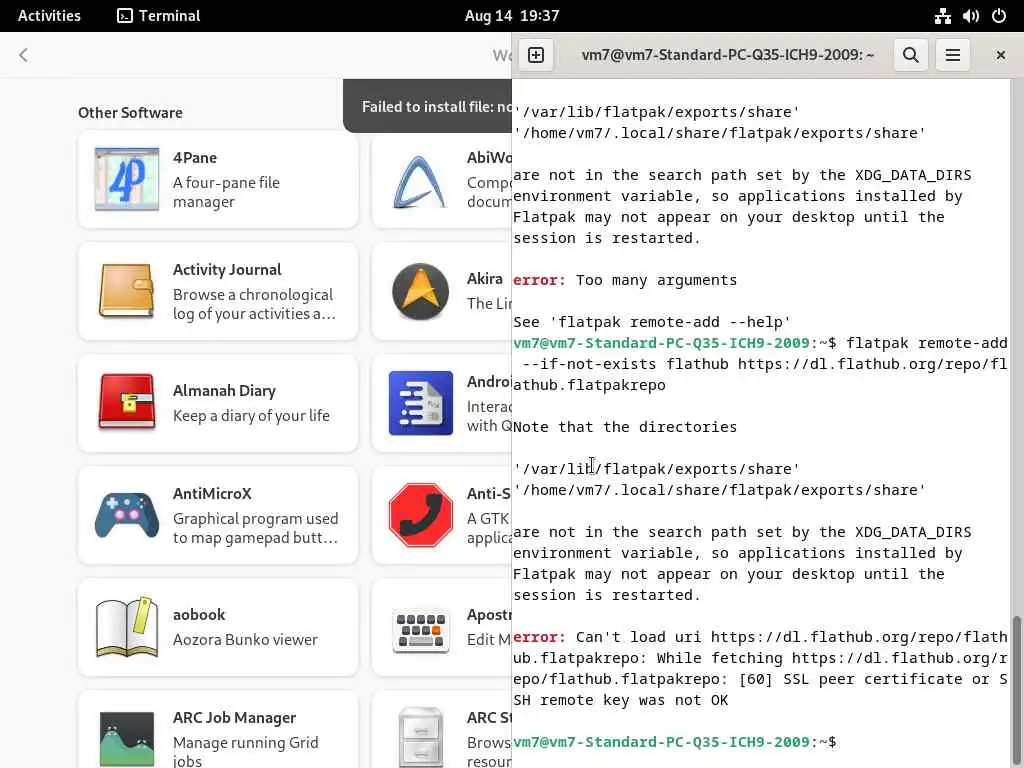Go back in the Software window
The image size is (1024, 768).
(x=24, y=55)
